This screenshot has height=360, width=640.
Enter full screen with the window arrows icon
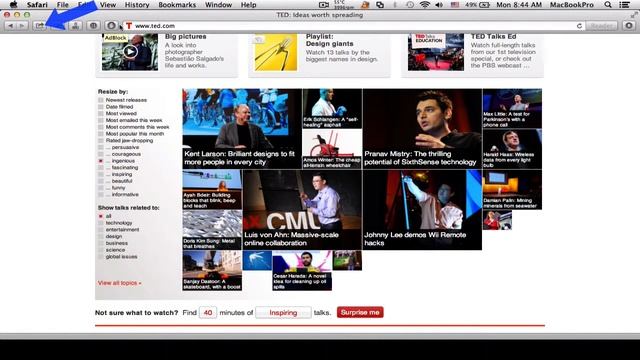pyautogui.click(x=634, y=15)
